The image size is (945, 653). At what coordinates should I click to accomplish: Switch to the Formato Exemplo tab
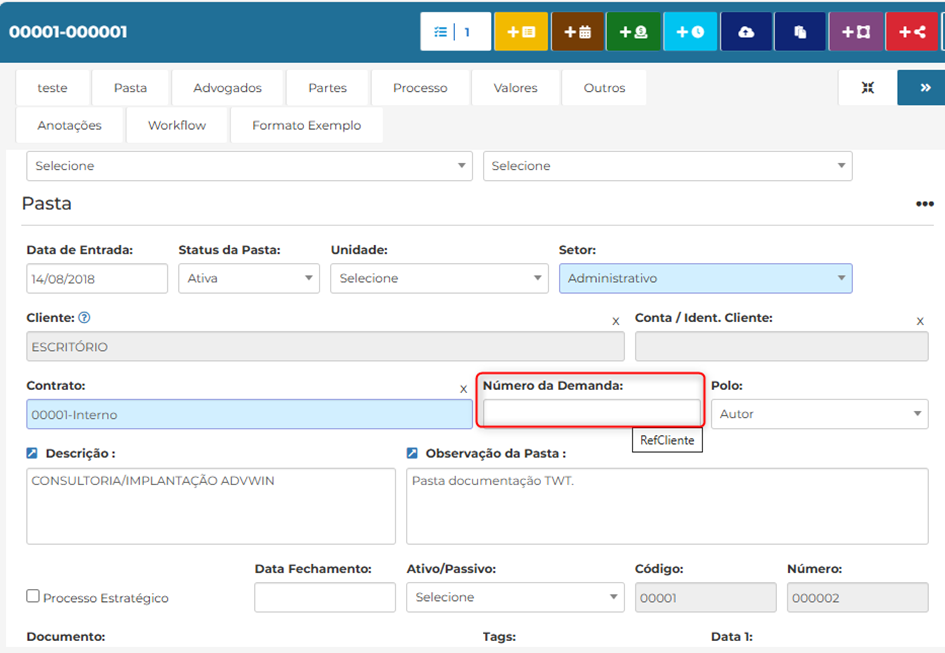306,125
